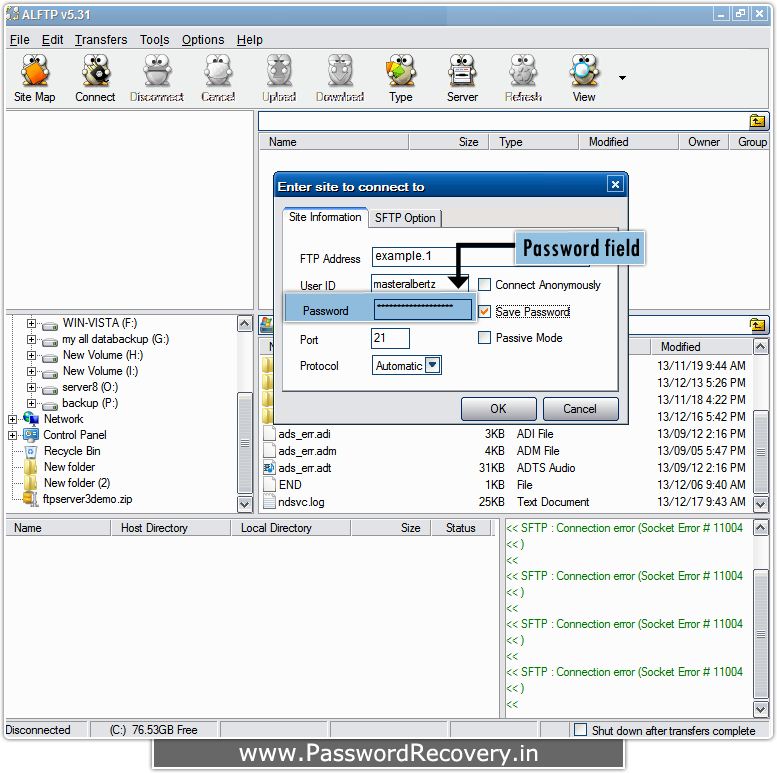Viewport: 777px width, 773px height.
Task: Switch to the SFTP Option tab
Action: click(405, 218)
